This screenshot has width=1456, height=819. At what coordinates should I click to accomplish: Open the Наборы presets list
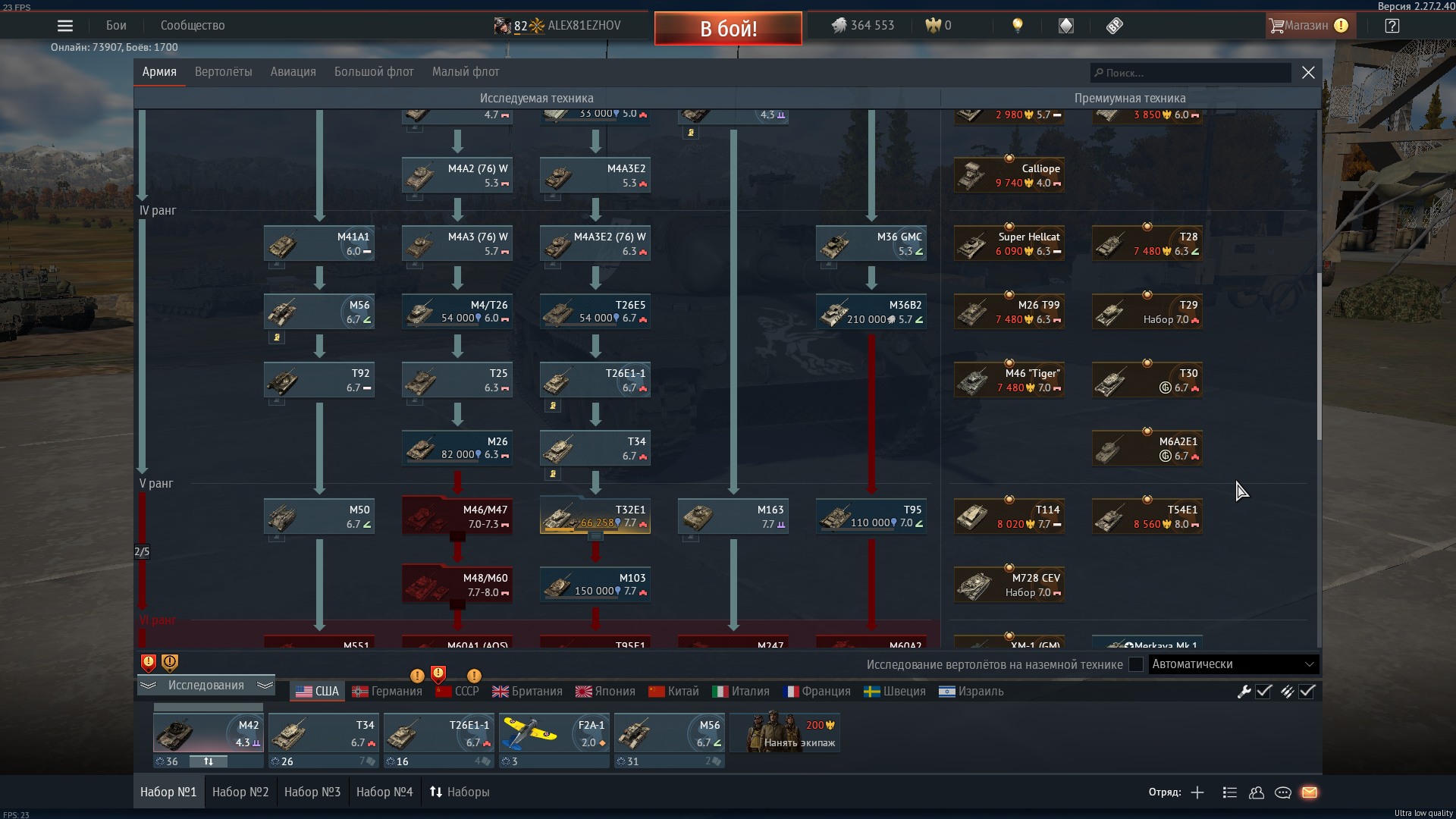point(460,792)
